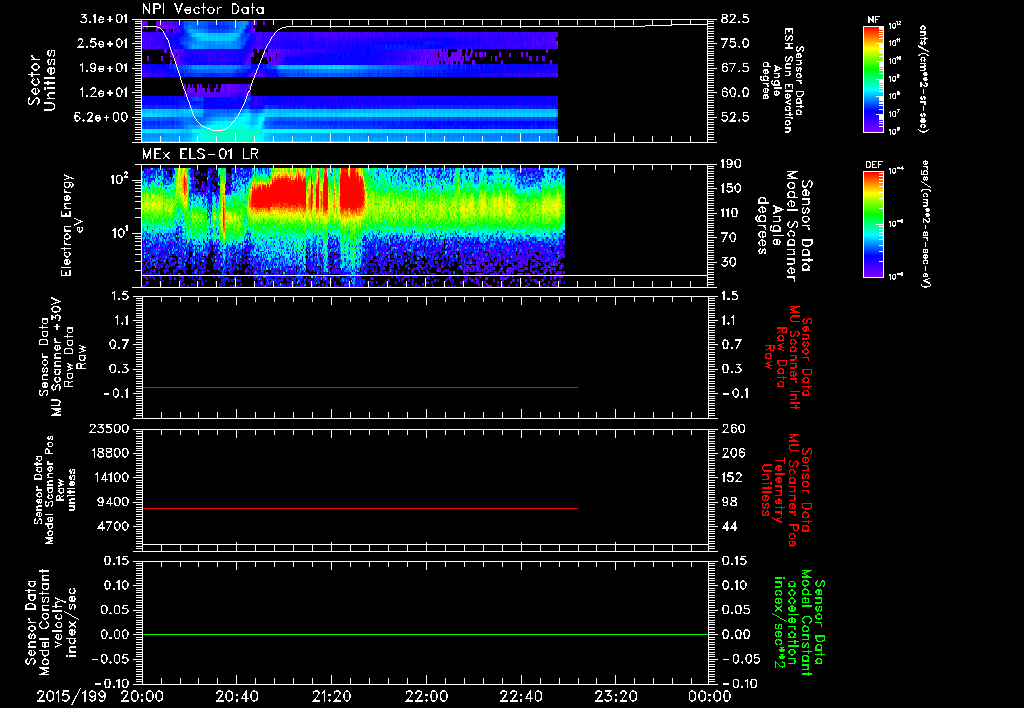Click the 4700 scanner position tick
The image size is (1024, 708).
pos(115,526)
